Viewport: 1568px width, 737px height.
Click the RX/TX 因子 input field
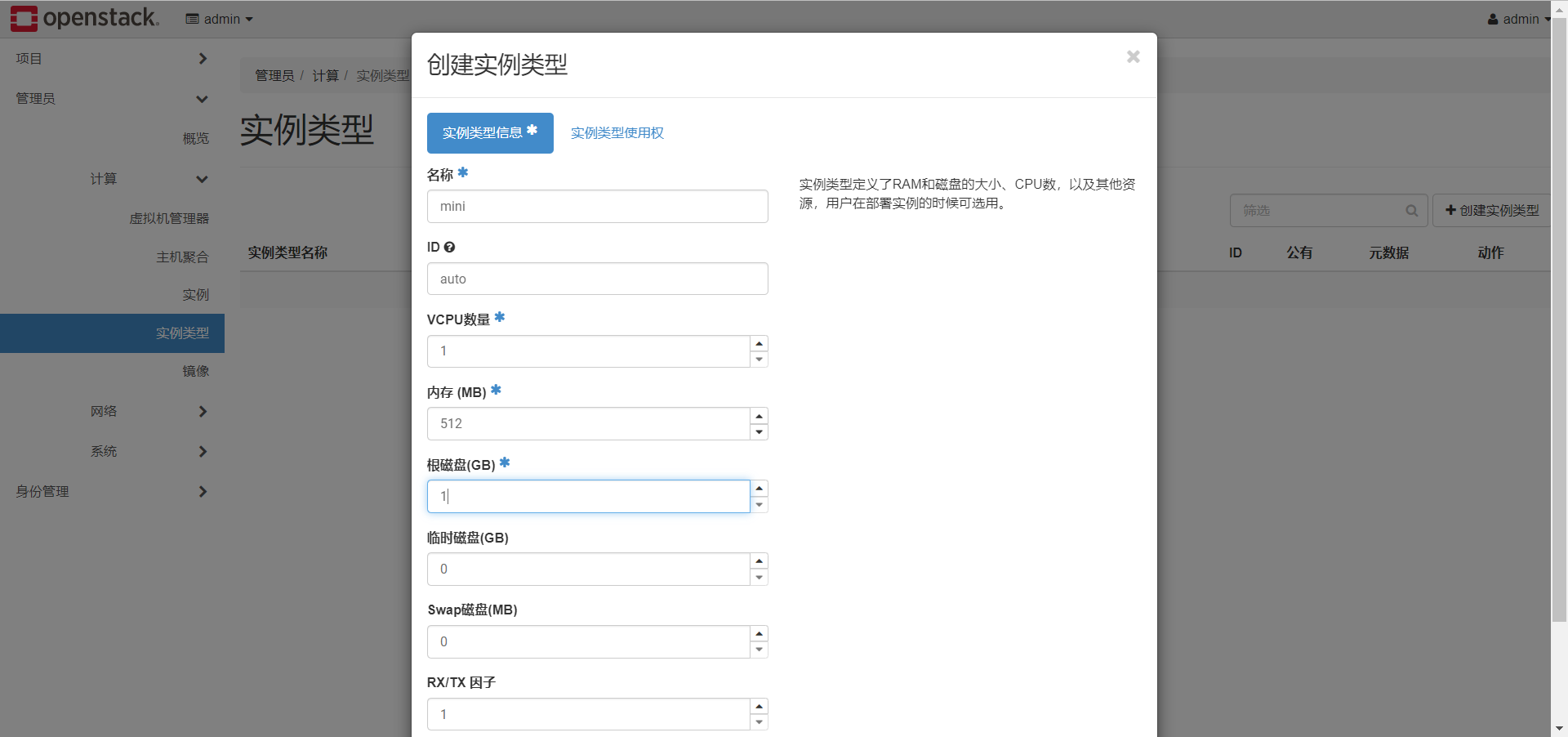pyautogui.click(x=588, y=714)
